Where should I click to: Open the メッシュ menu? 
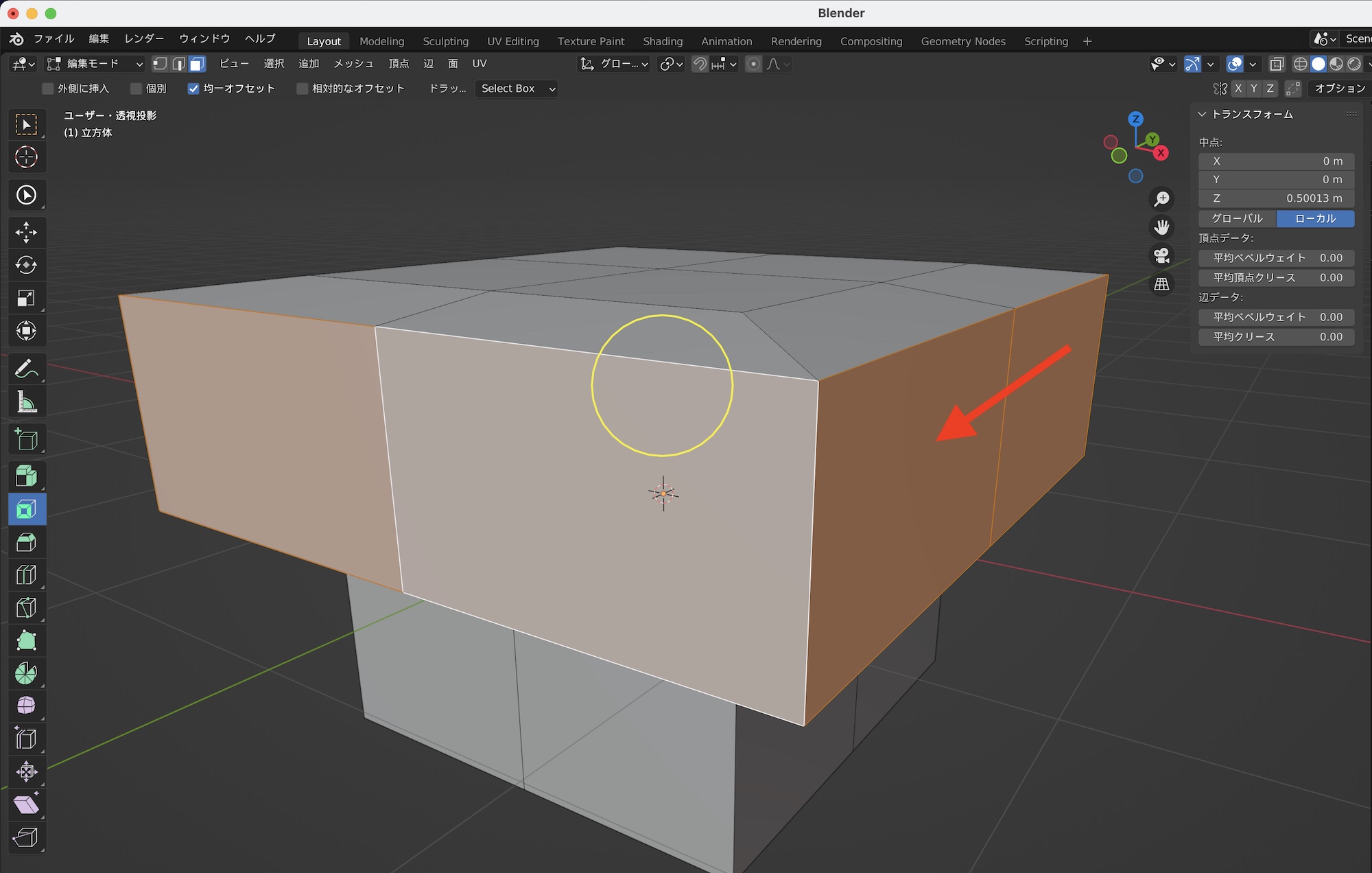[x=353, y=64]
